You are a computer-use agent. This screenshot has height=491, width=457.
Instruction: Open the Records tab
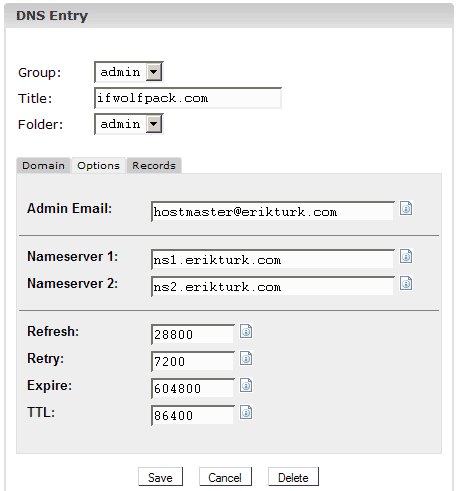click(154, 165)
